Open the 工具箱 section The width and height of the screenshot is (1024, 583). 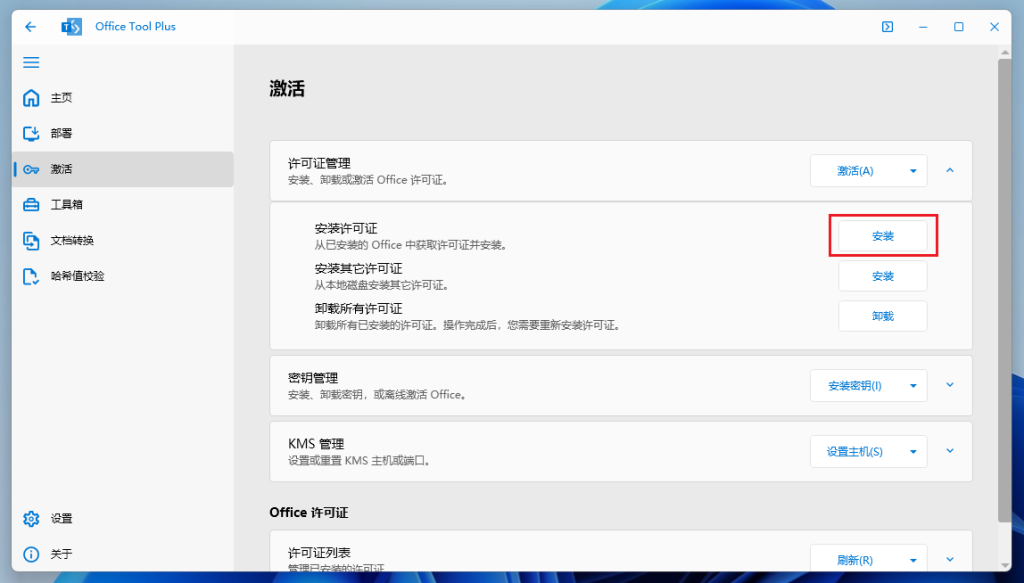tap(123, 205)
